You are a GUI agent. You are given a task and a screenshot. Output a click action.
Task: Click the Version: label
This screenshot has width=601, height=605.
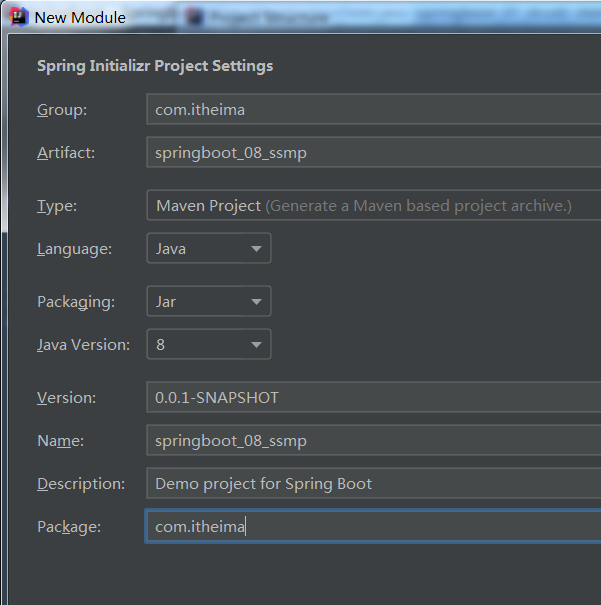coord(67,397)
